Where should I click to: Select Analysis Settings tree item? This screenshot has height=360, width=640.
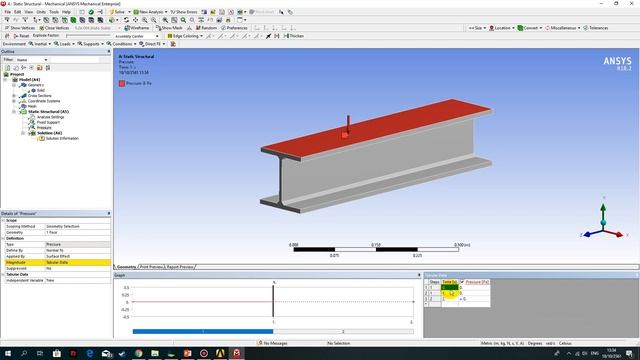pos(50,117)
